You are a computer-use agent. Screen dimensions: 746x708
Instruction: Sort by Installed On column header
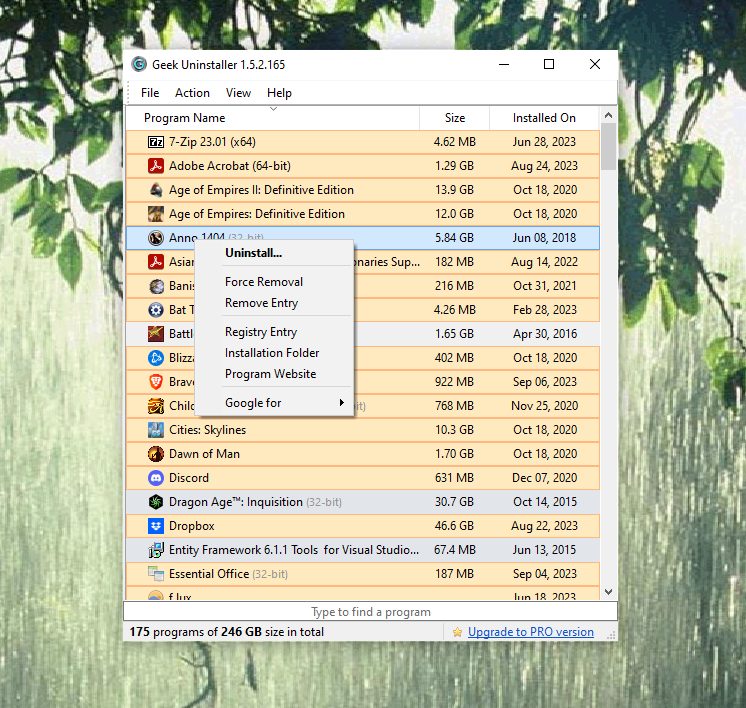point(544,118)
